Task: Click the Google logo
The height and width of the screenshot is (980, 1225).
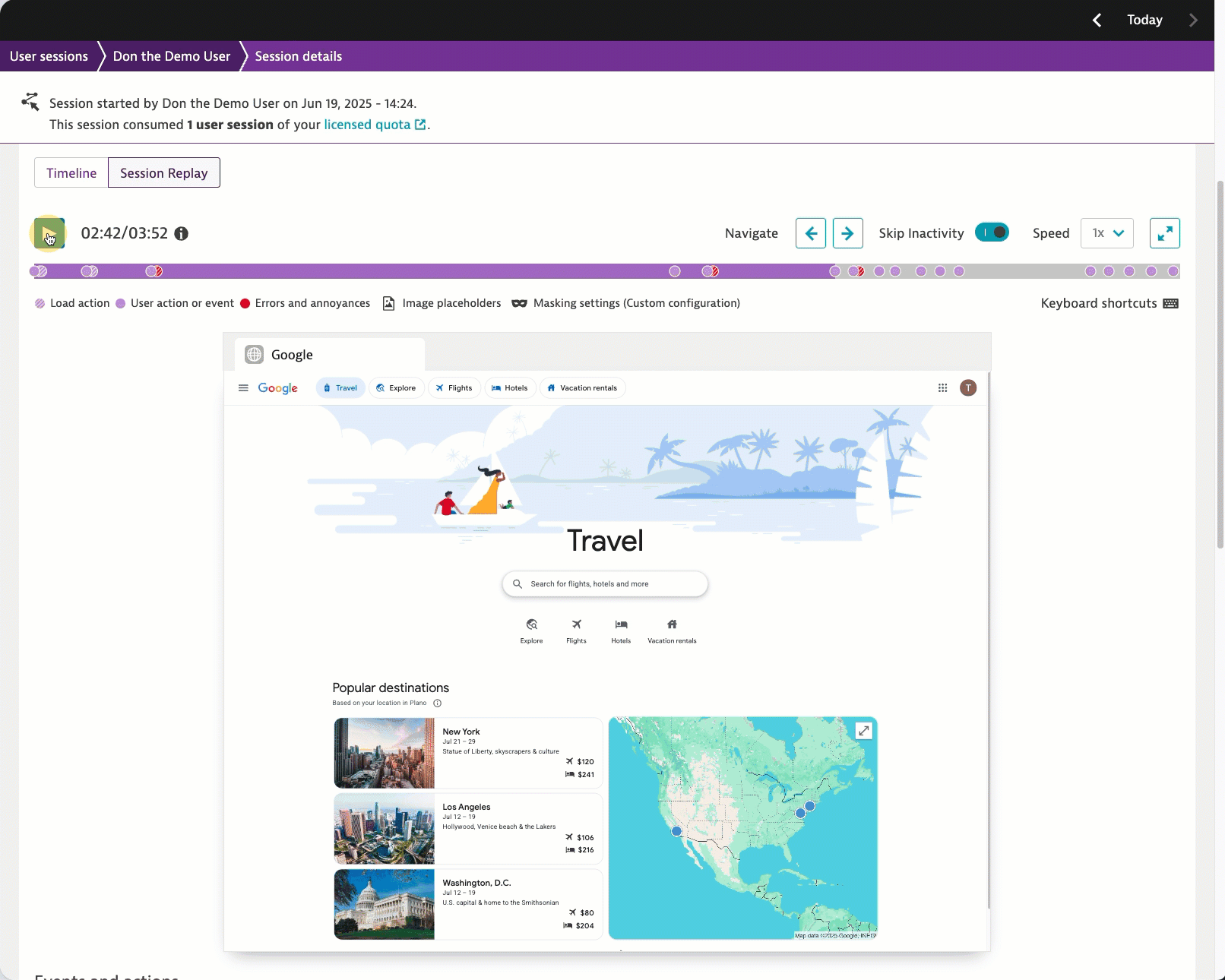Action: click(x=278, y=388)
